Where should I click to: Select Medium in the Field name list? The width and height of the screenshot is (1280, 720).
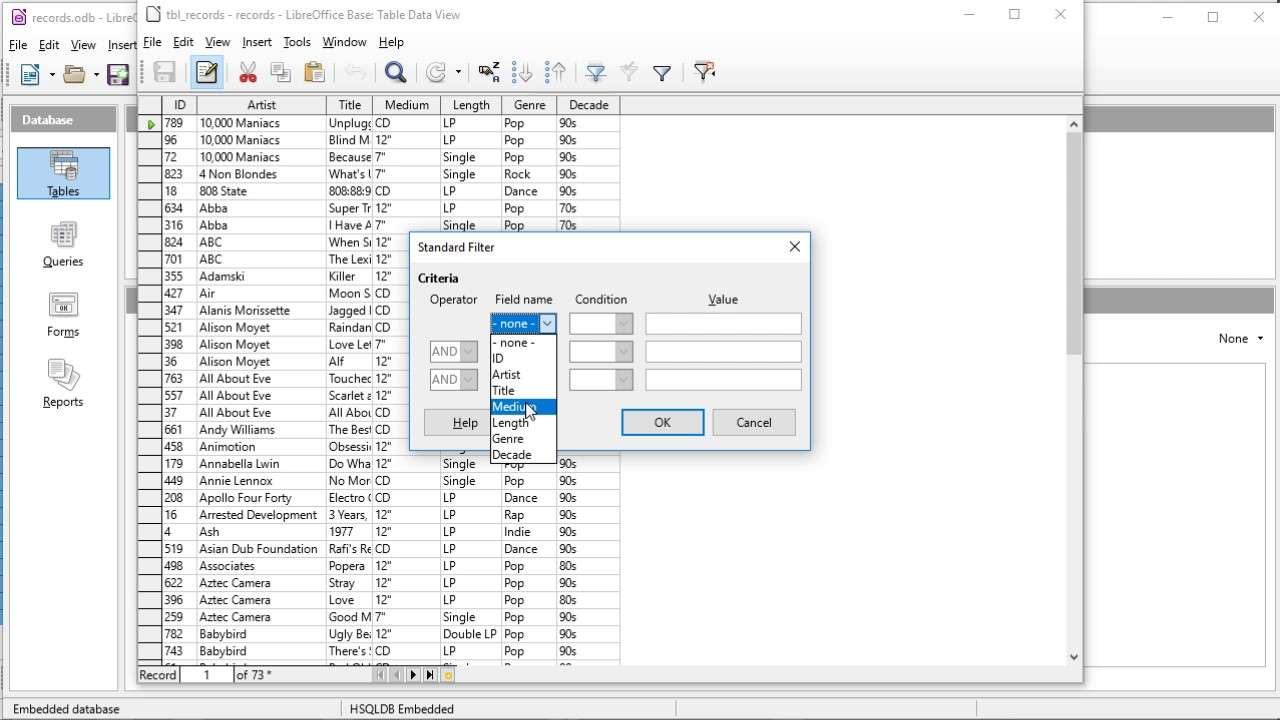[513, 406]
